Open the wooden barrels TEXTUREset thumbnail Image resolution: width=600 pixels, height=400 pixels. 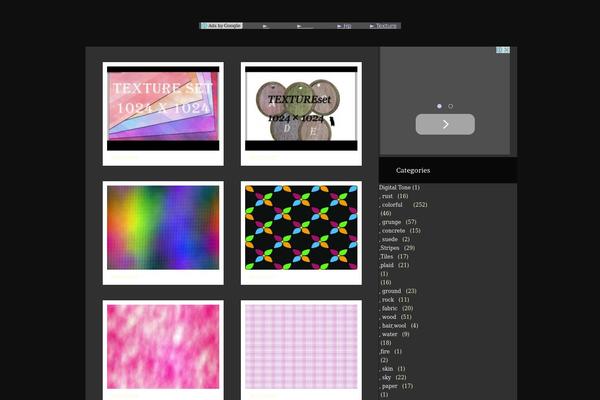pyautogui.click(x=301, y=108)
